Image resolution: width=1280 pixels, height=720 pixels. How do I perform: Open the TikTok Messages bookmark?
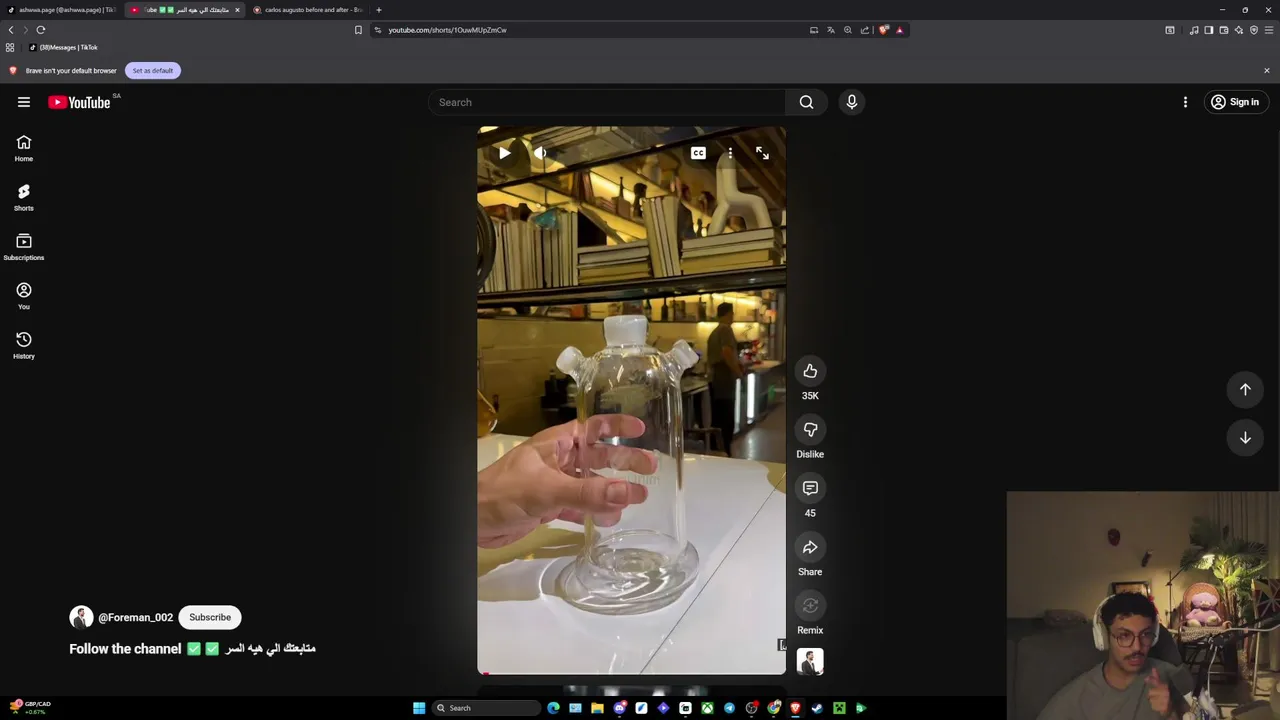click(x=64, y=47)
